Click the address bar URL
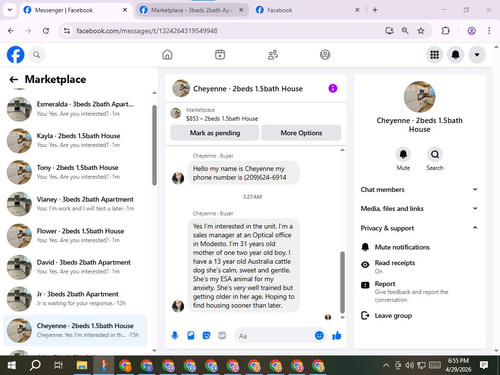 click(147, 31)
